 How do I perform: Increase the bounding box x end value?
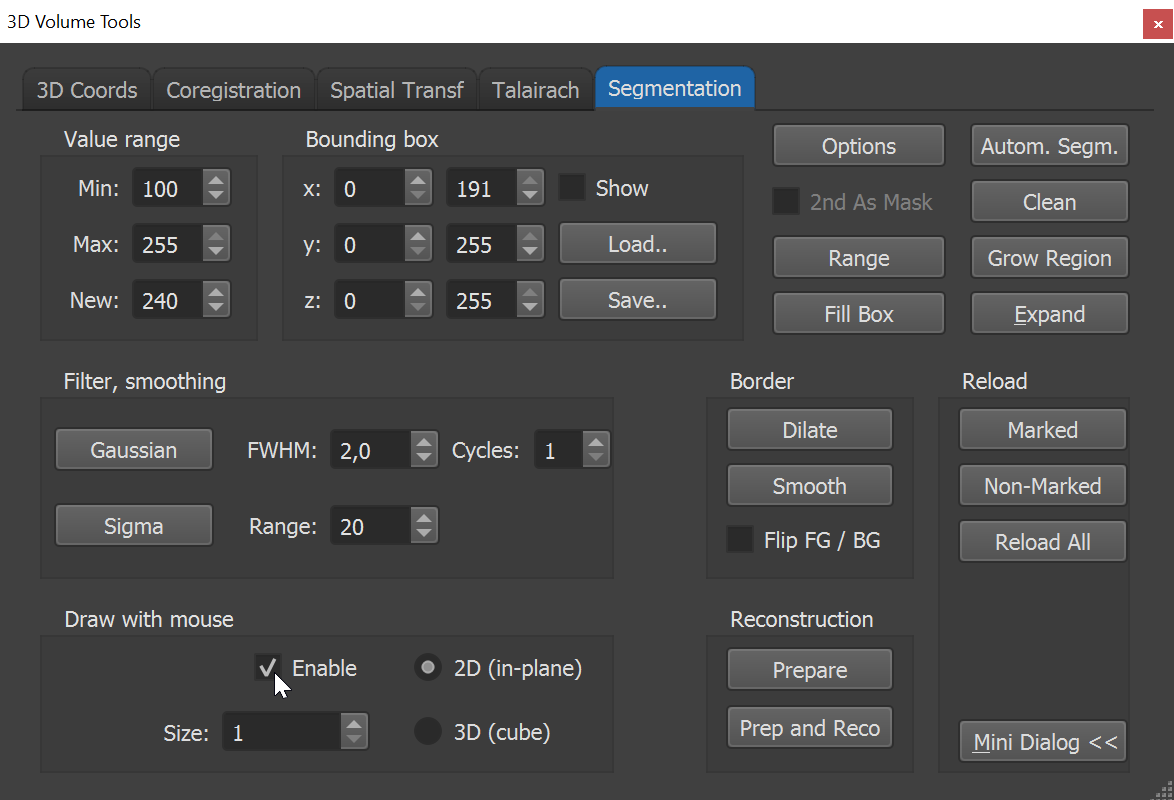tap(530, 180)
